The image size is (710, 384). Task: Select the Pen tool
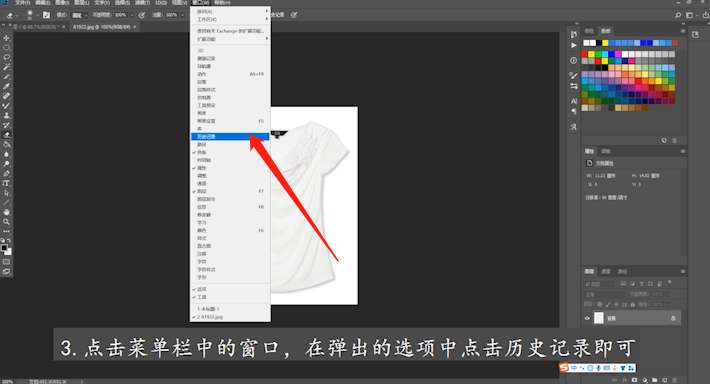pyautogui.click(x=6, y=173)
